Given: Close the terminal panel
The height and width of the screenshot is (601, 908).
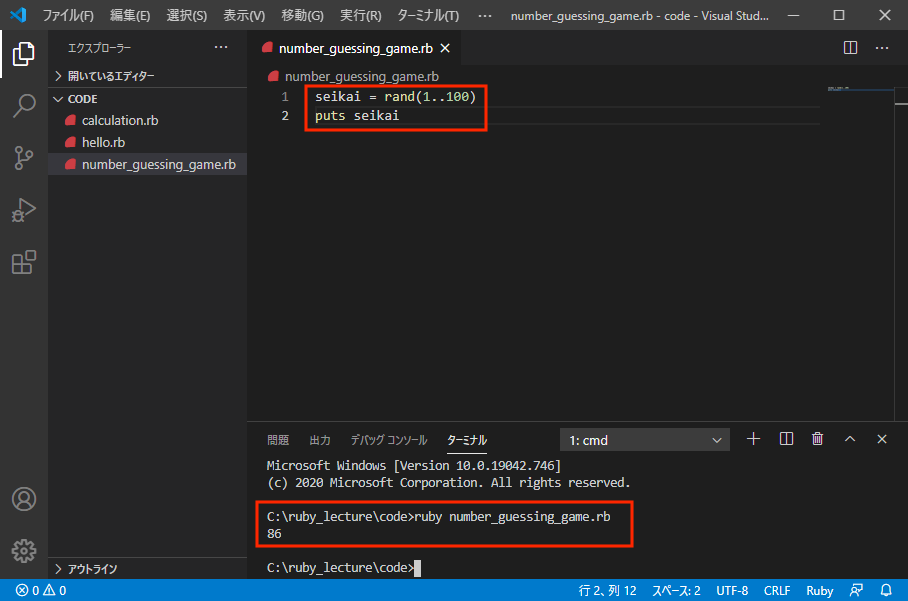Looking at the screenshot, I should 882,439.
